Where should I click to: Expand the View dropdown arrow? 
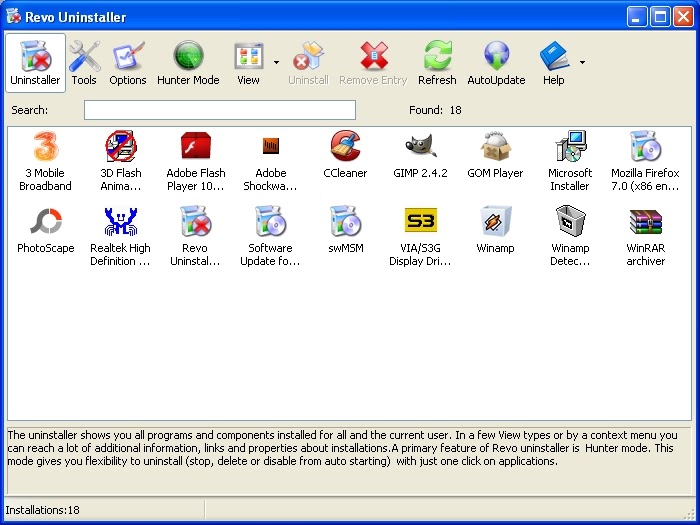(276, 62)
